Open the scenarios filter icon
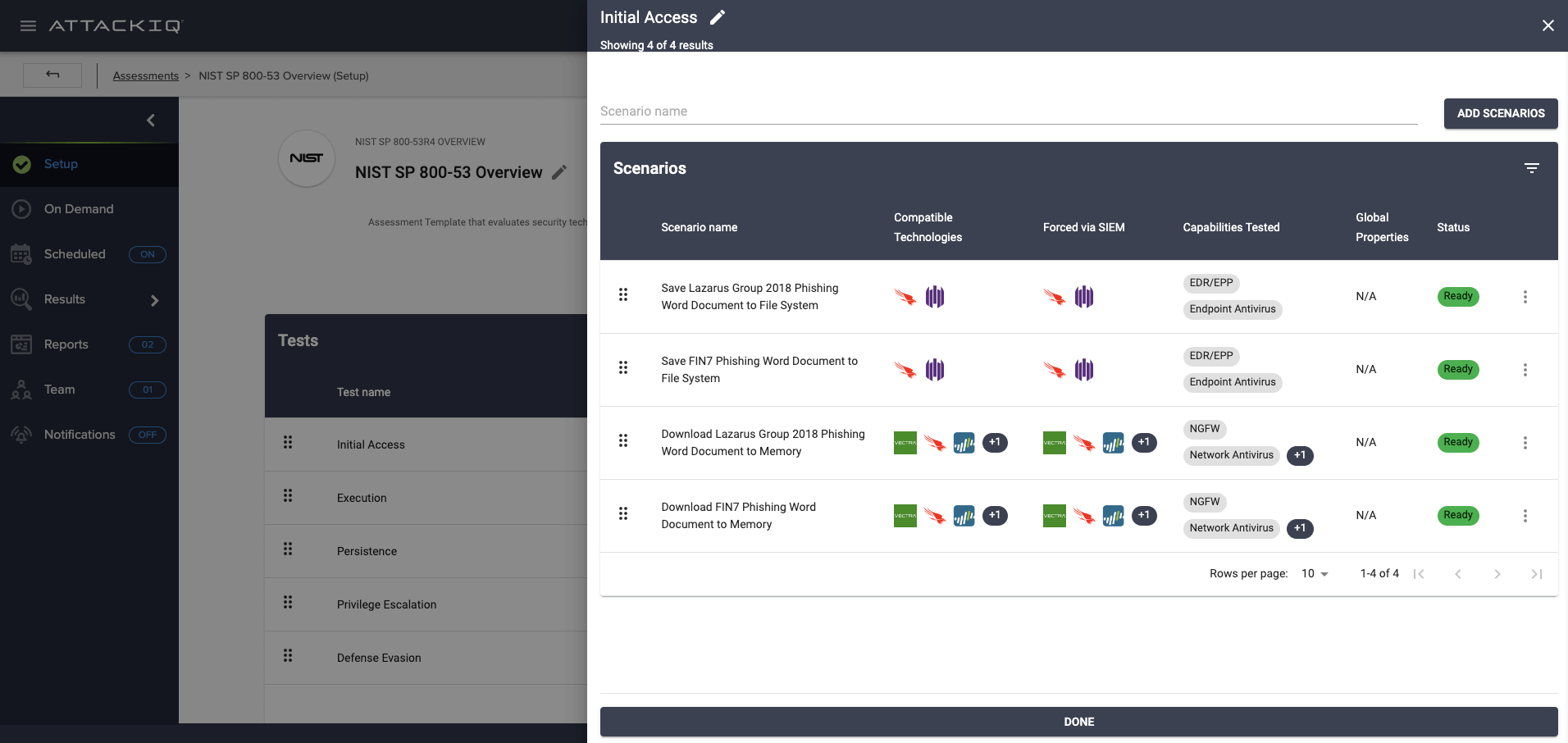The image size is (1568, 743). (1531, 168)
